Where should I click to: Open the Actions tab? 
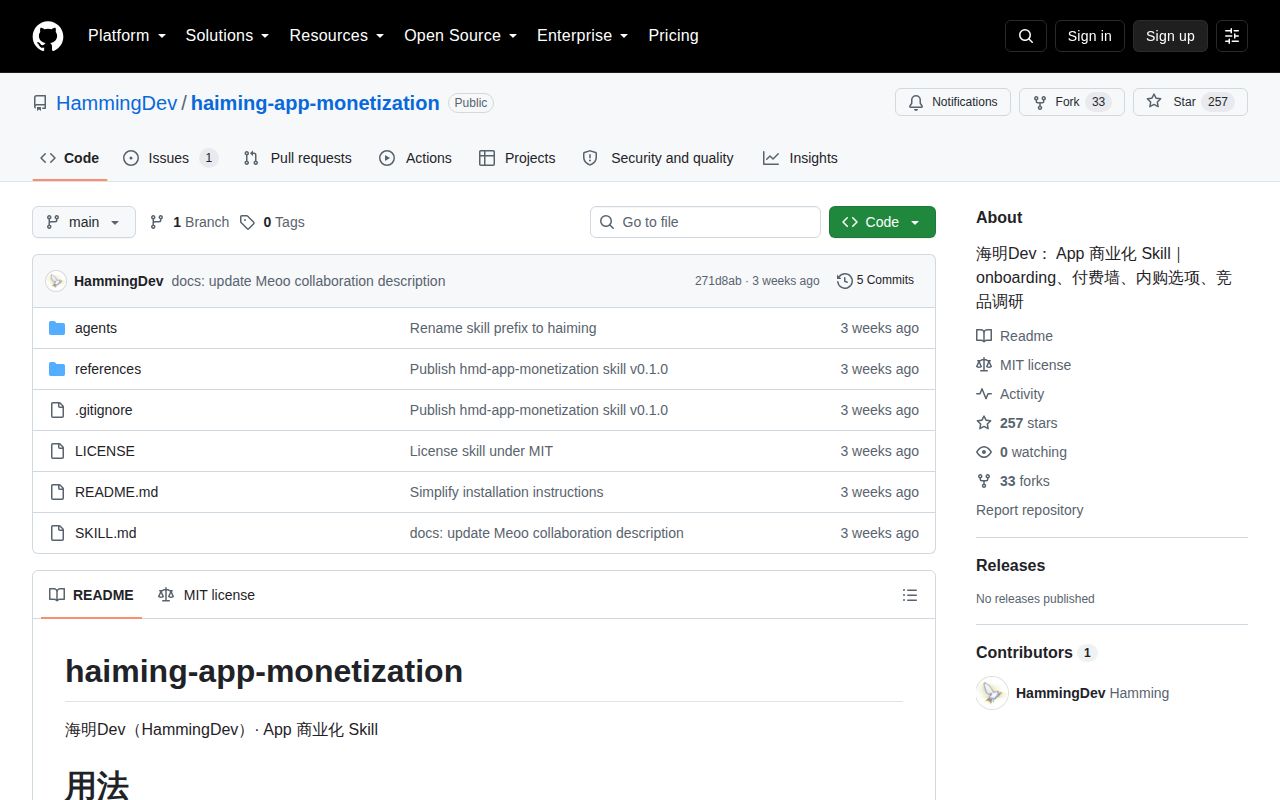point(416,158)
